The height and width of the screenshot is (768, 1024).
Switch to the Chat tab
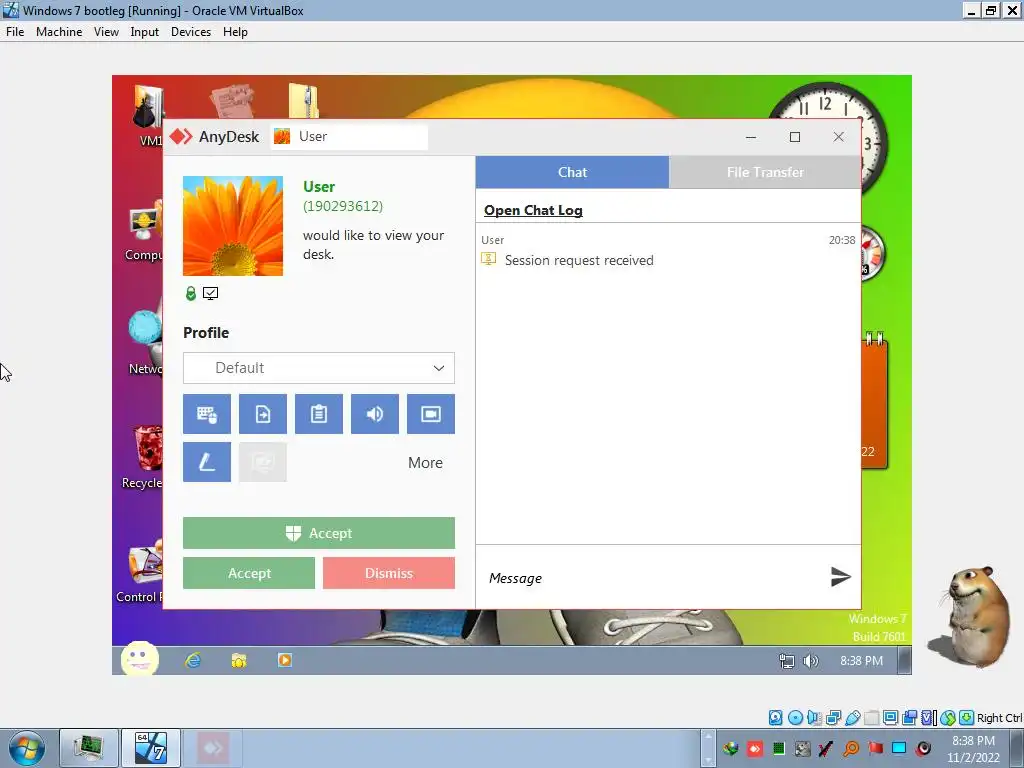coord(572,172)
